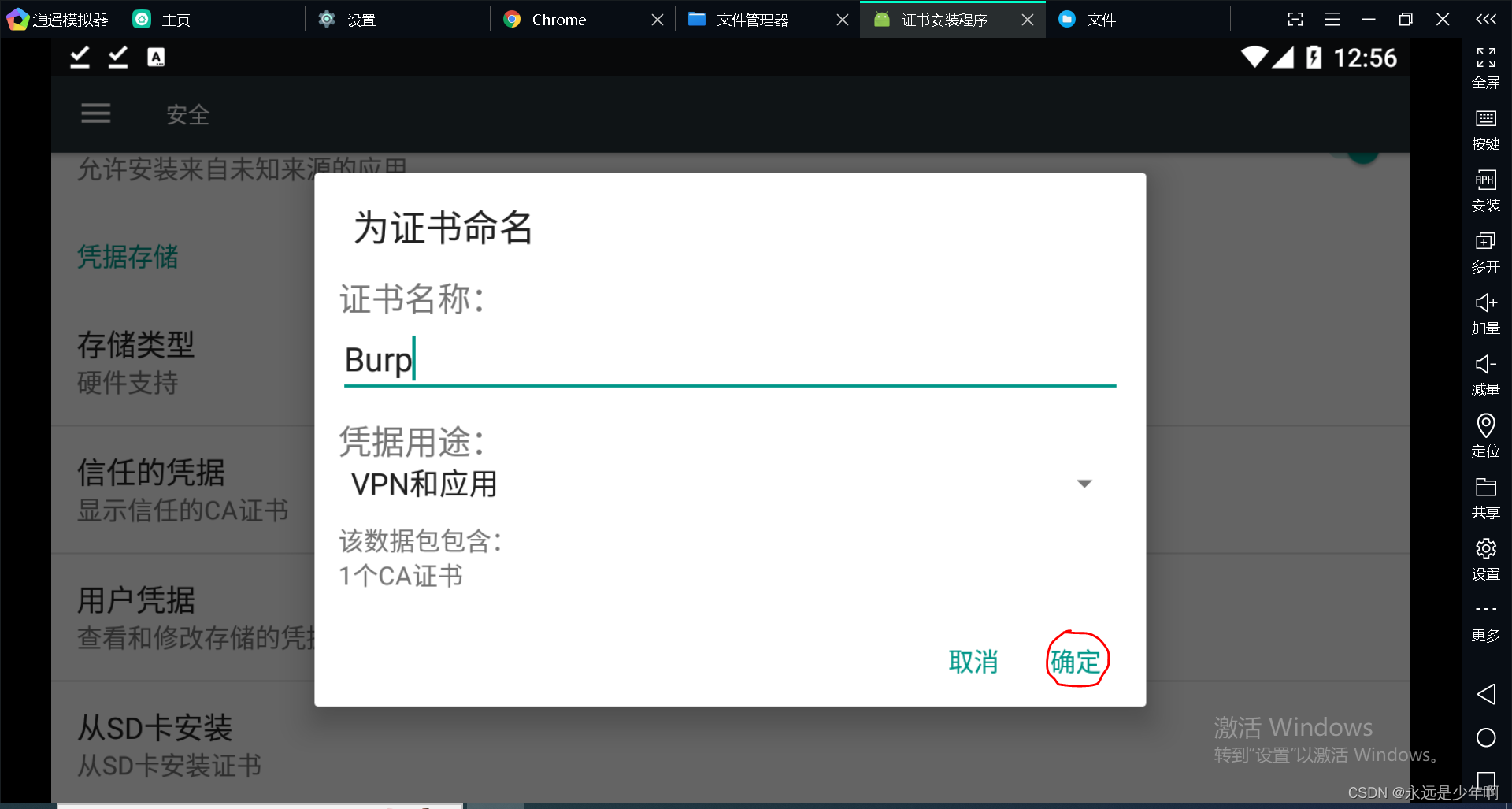The image size is (1512, 809).
Task: Tap the first download-complete notification icon
Action: [x=80, y=58]
